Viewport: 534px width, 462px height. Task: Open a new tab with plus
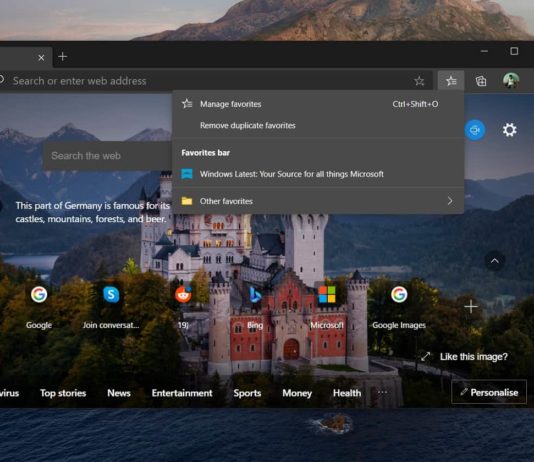[63, 57]
